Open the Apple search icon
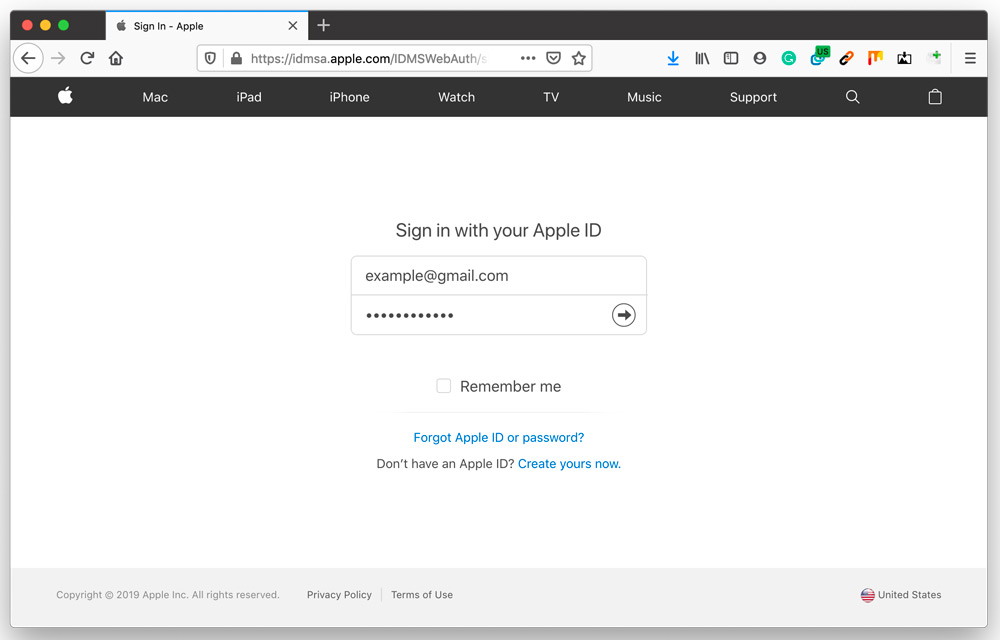 (x=852, y=97)
